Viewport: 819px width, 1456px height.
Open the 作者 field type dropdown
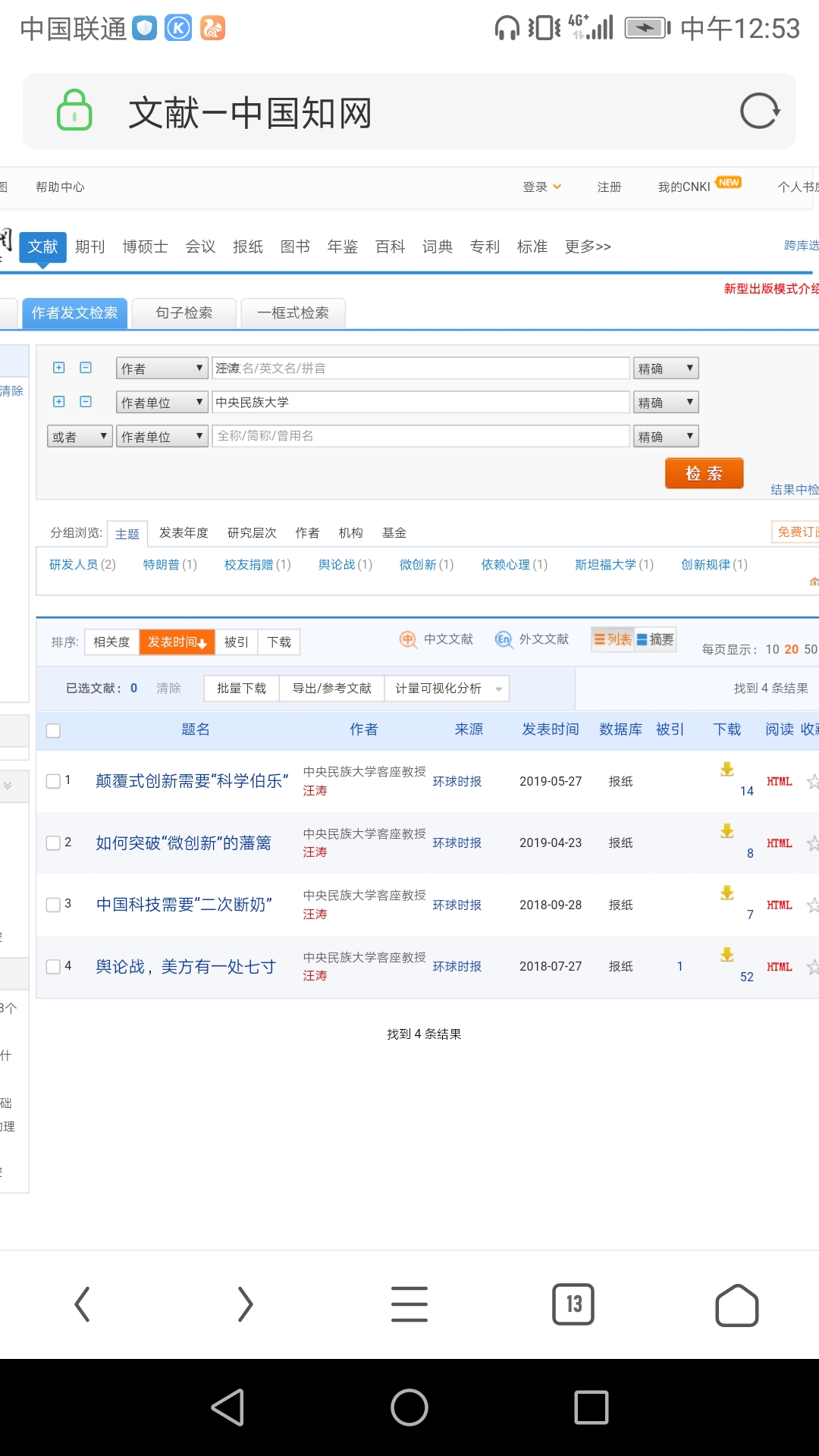162,369
